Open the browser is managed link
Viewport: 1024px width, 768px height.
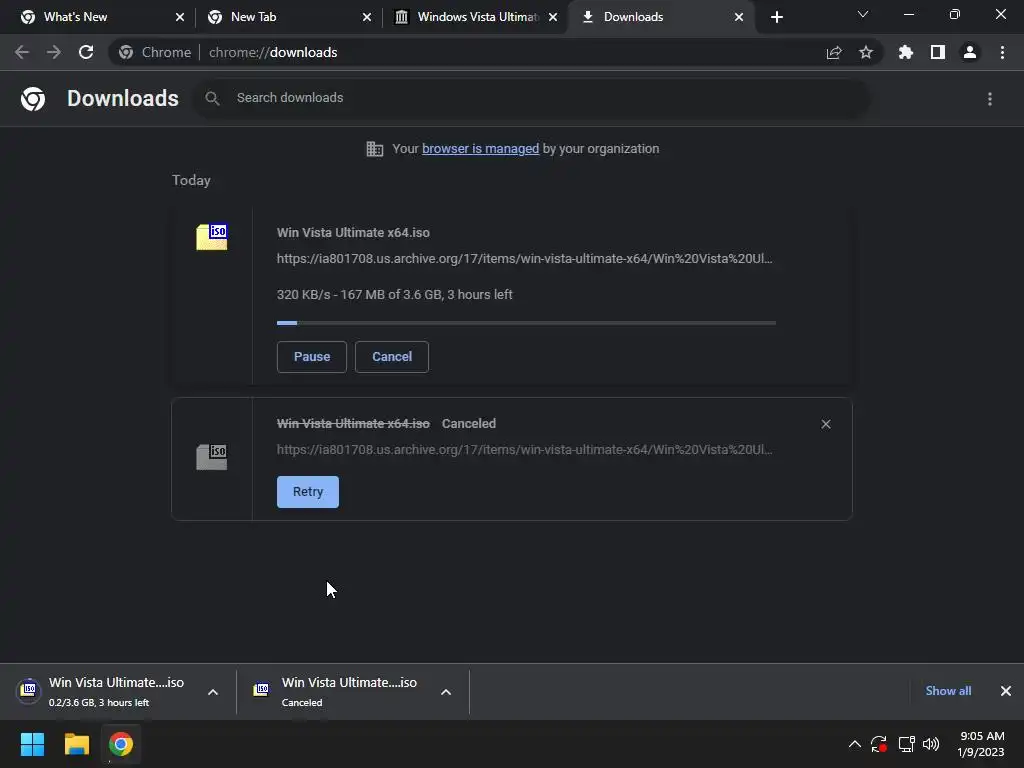[x=481, y=149]
